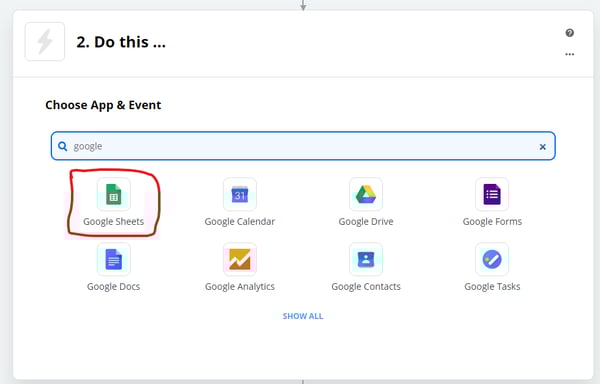
Task: Click the Google Sheets label text
Action: pos(114,222)
